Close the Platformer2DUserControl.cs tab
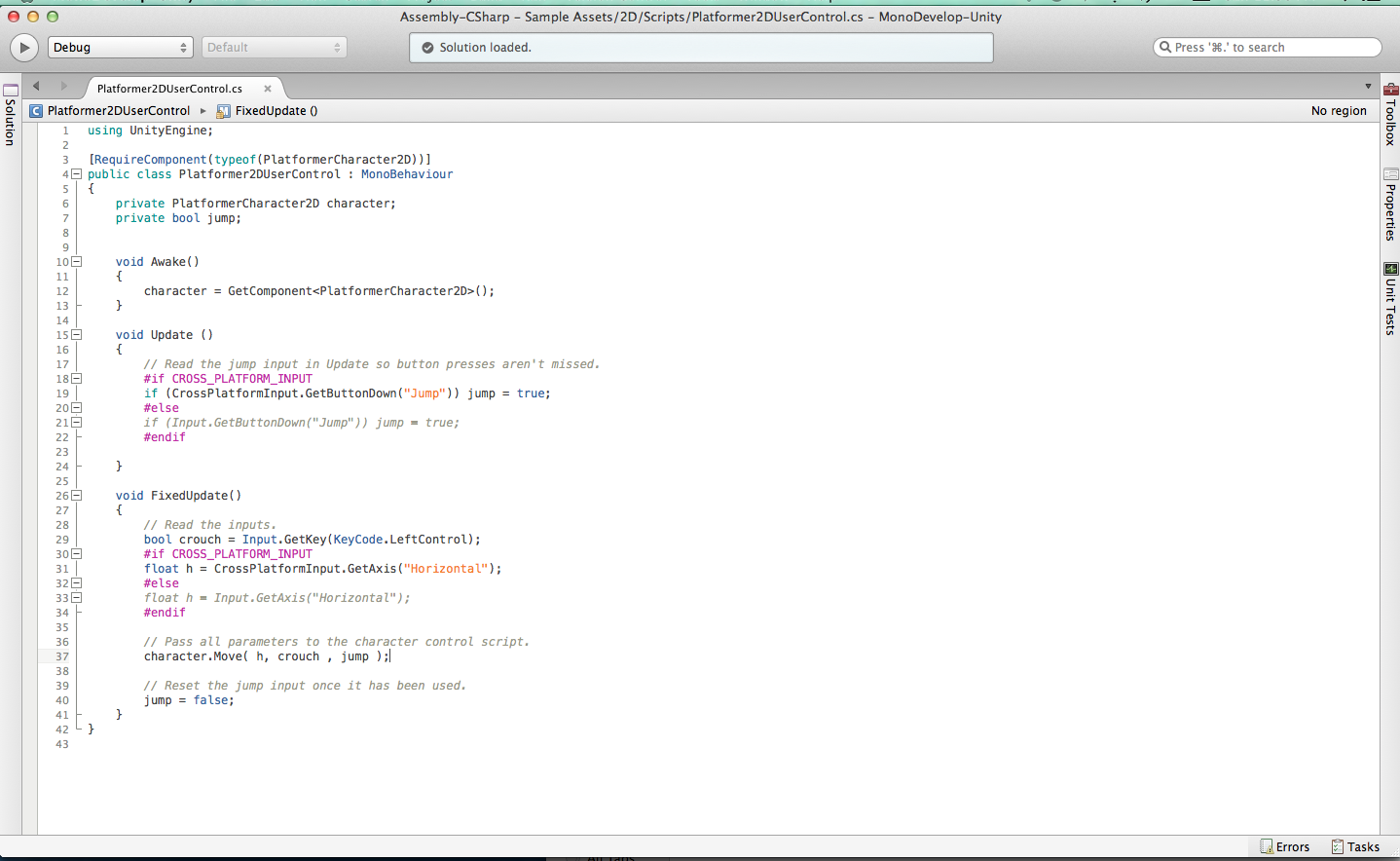Image resolution: width=1400 pixels, height=861 pixels. tap(268, 89)
